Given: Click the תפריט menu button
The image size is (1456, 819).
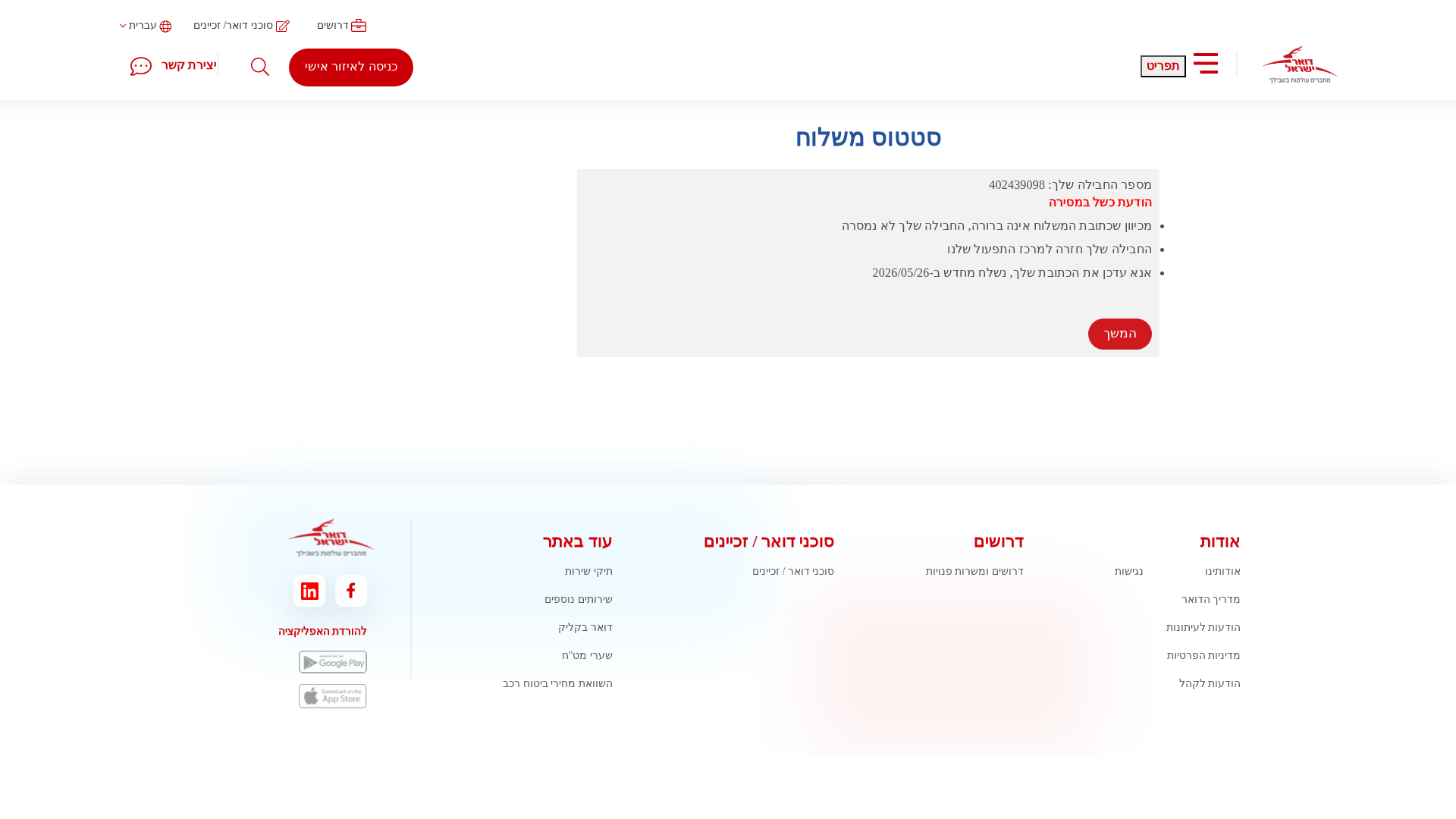Looking at the screenshot, I should tap(1163, 67).
